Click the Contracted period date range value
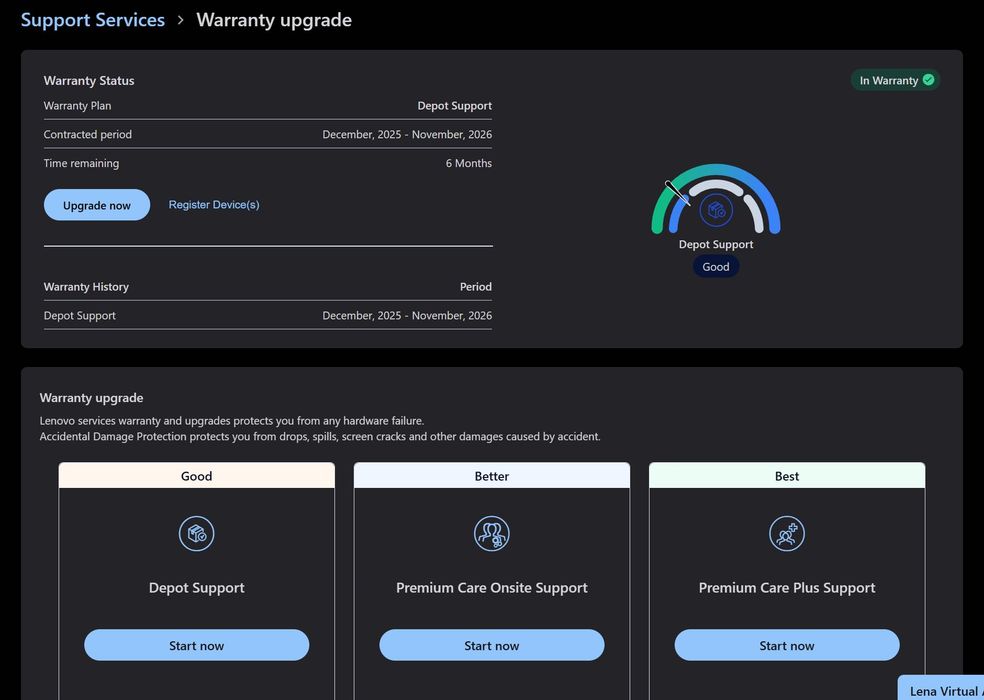Screen dimensions: 984x700 point(407,134)
